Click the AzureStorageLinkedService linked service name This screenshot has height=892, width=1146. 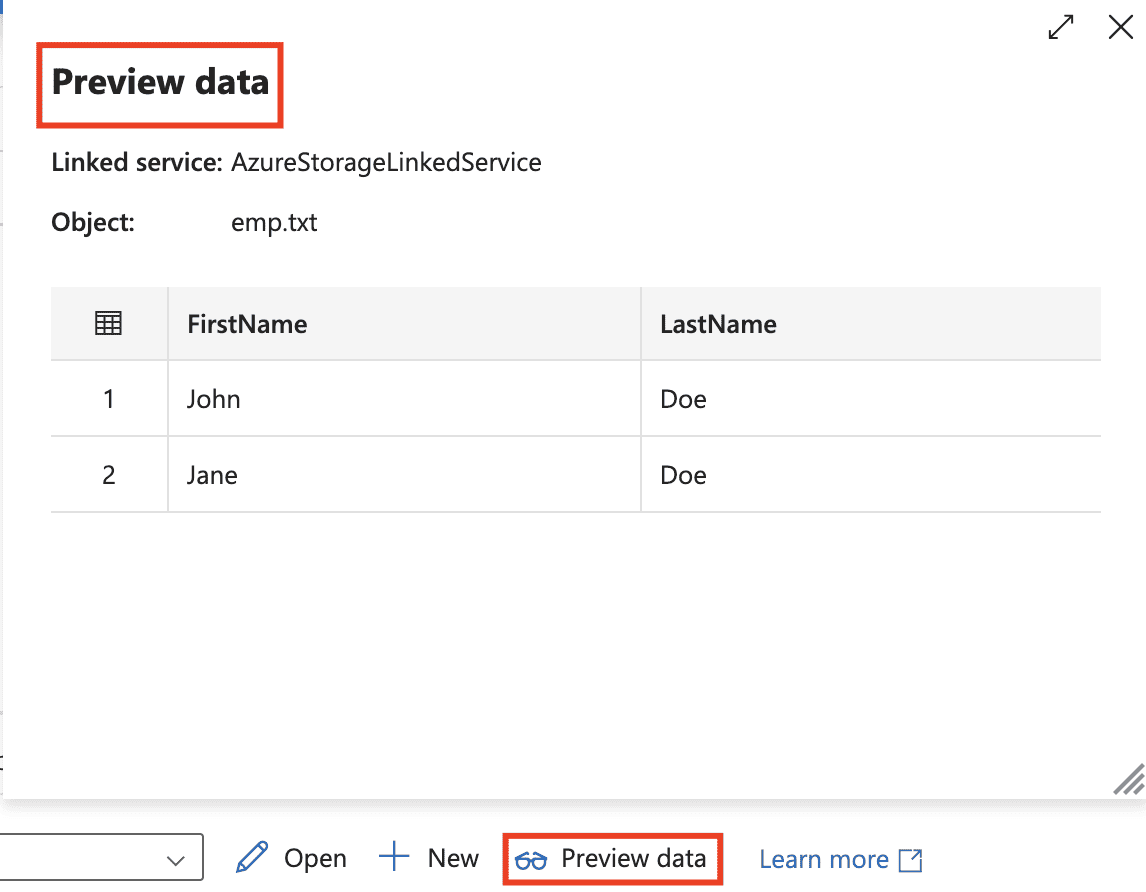(x=386, y=162)
